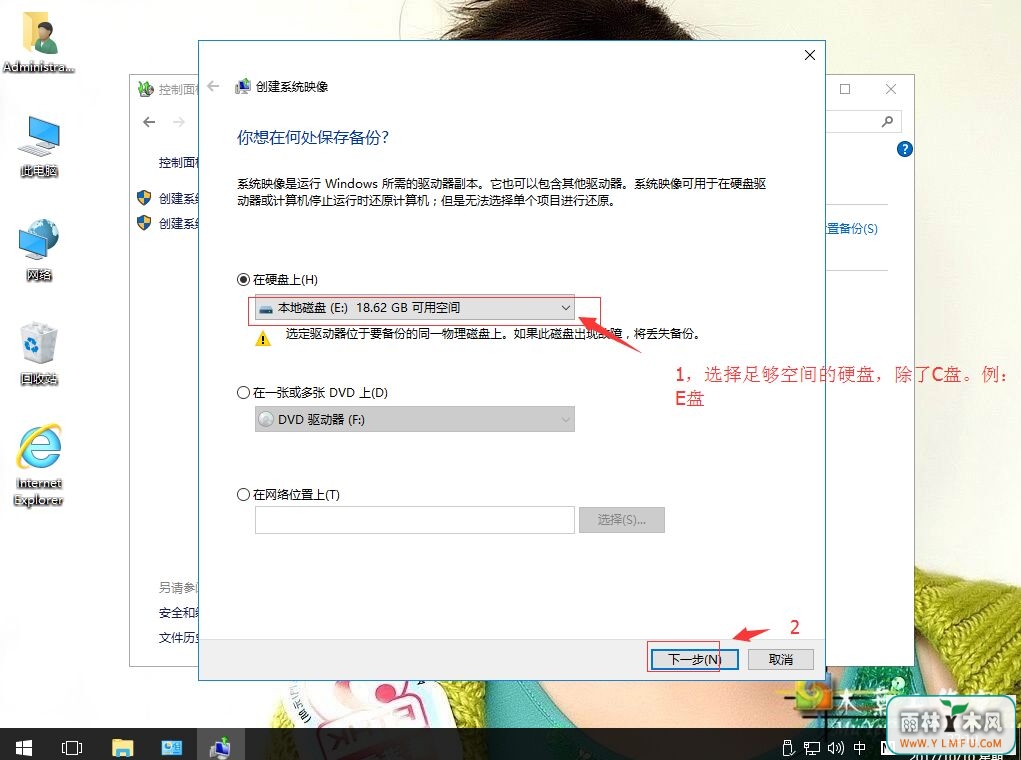Image resolution: width=1021 pixels, height=760 pixels.
Task: Open the 本地磁盘 (E:) drive dropdown
Action: (414, 307)
